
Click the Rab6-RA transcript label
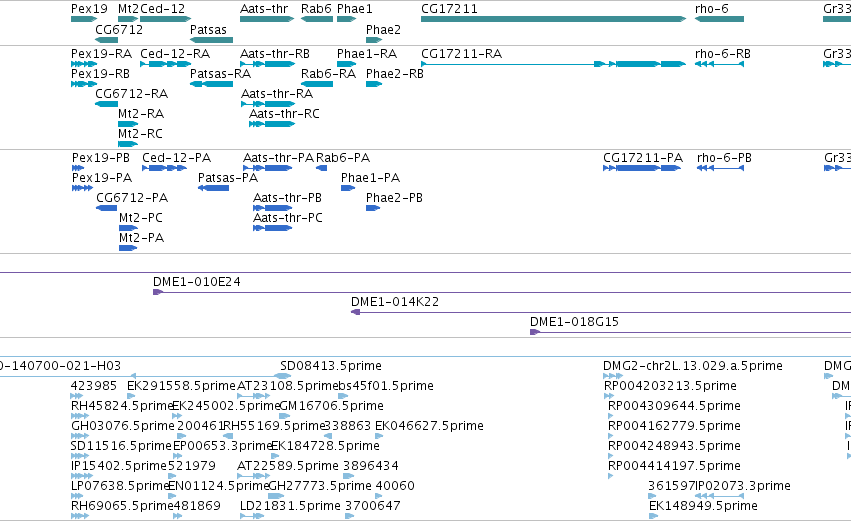tap(328, 74)
